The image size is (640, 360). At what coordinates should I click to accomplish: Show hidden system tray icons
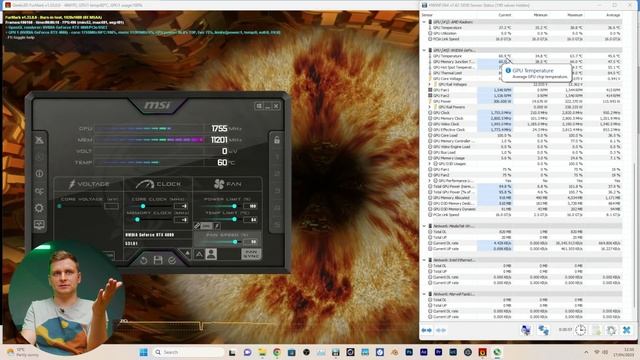[x=587, y=352]
